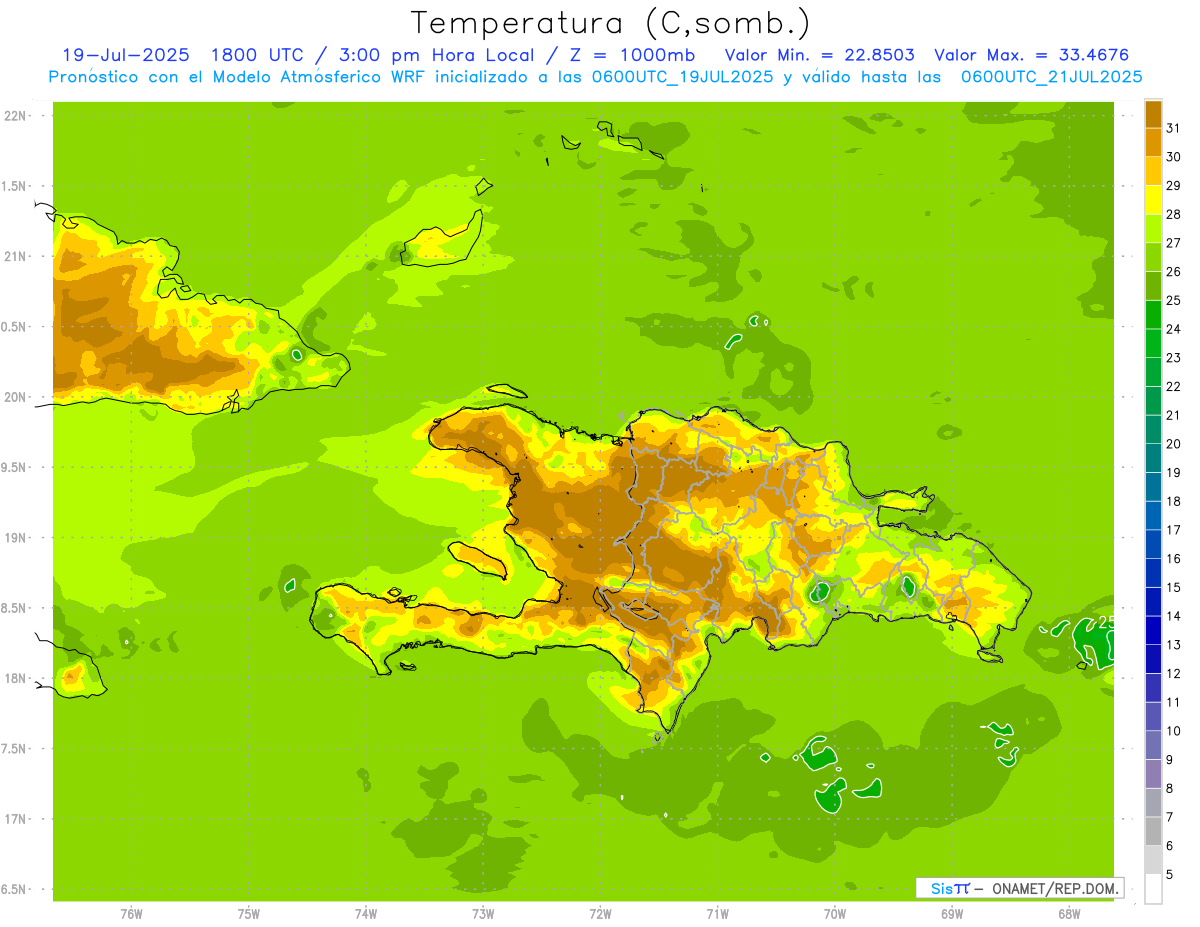Click the "25" contour label on the map
Image resolution: width=1200 pixels, height=927 pixels.
tap(1106, 622)
